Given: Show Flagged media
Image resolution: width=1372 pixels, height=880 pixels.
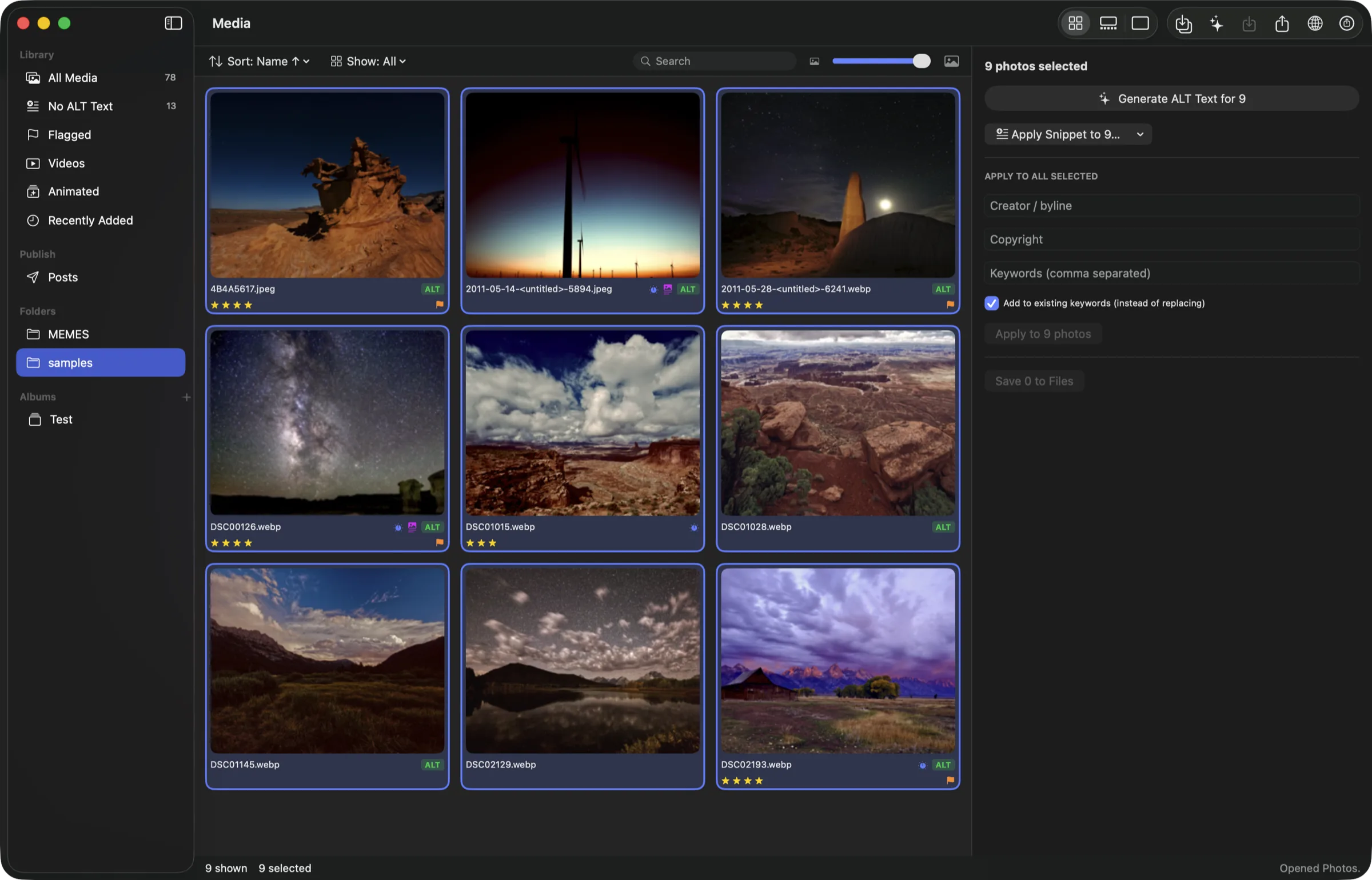Looking at the screenshot, I should (101, 135).
